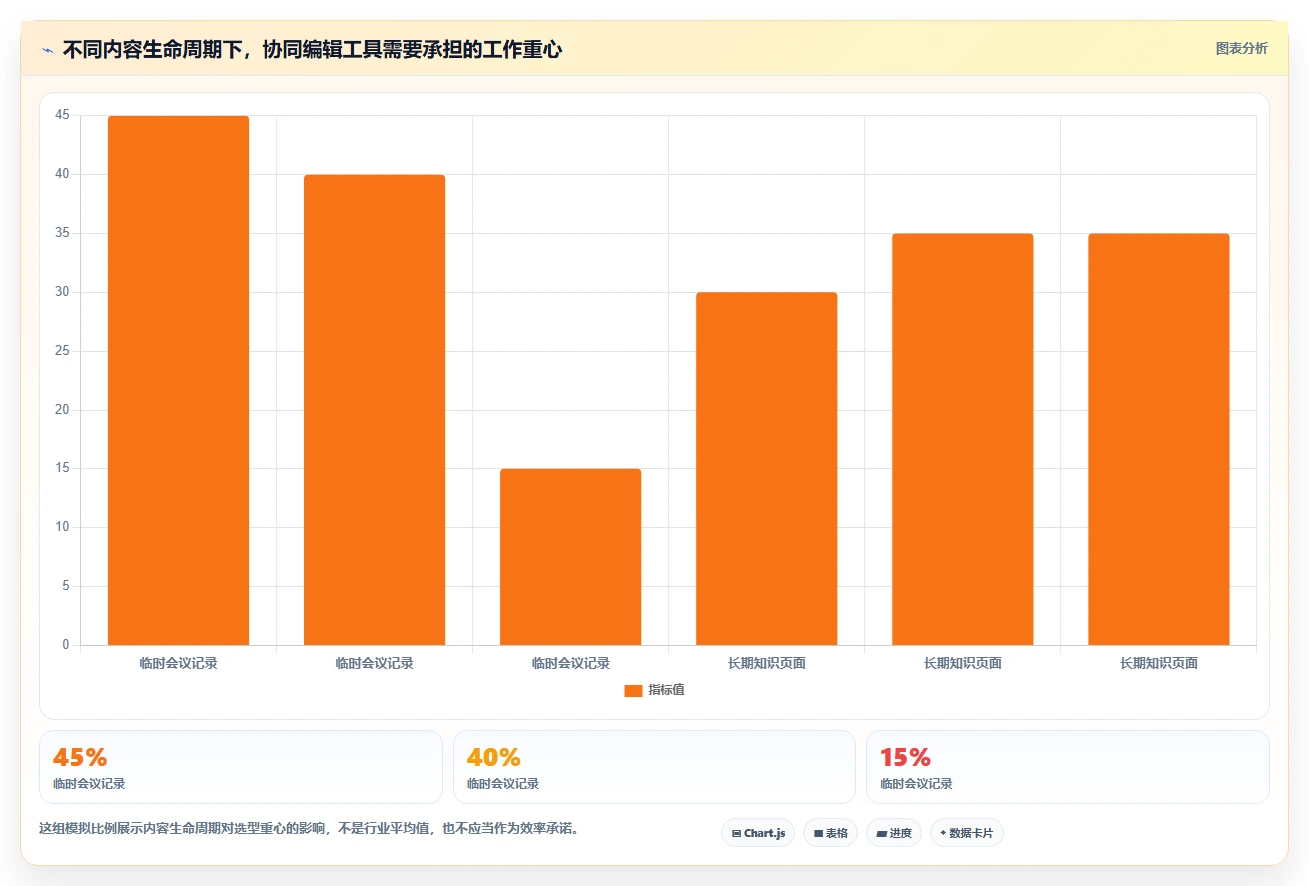Click the y-axis tick label 25
1309x886 pixels.
click(x=62, y=351)
